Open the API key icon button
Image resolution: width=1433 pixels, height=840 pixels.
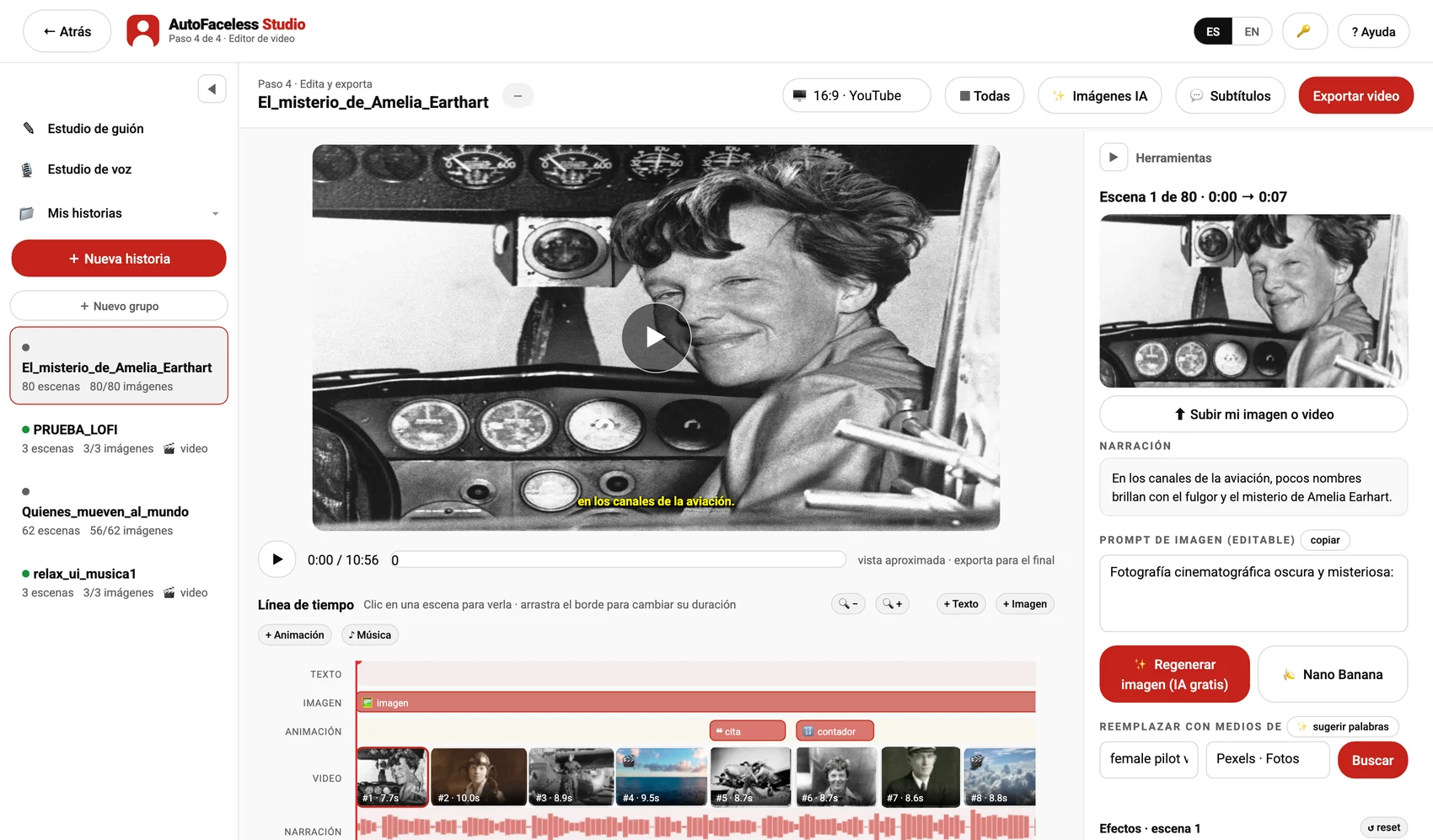pos(1304,31)
